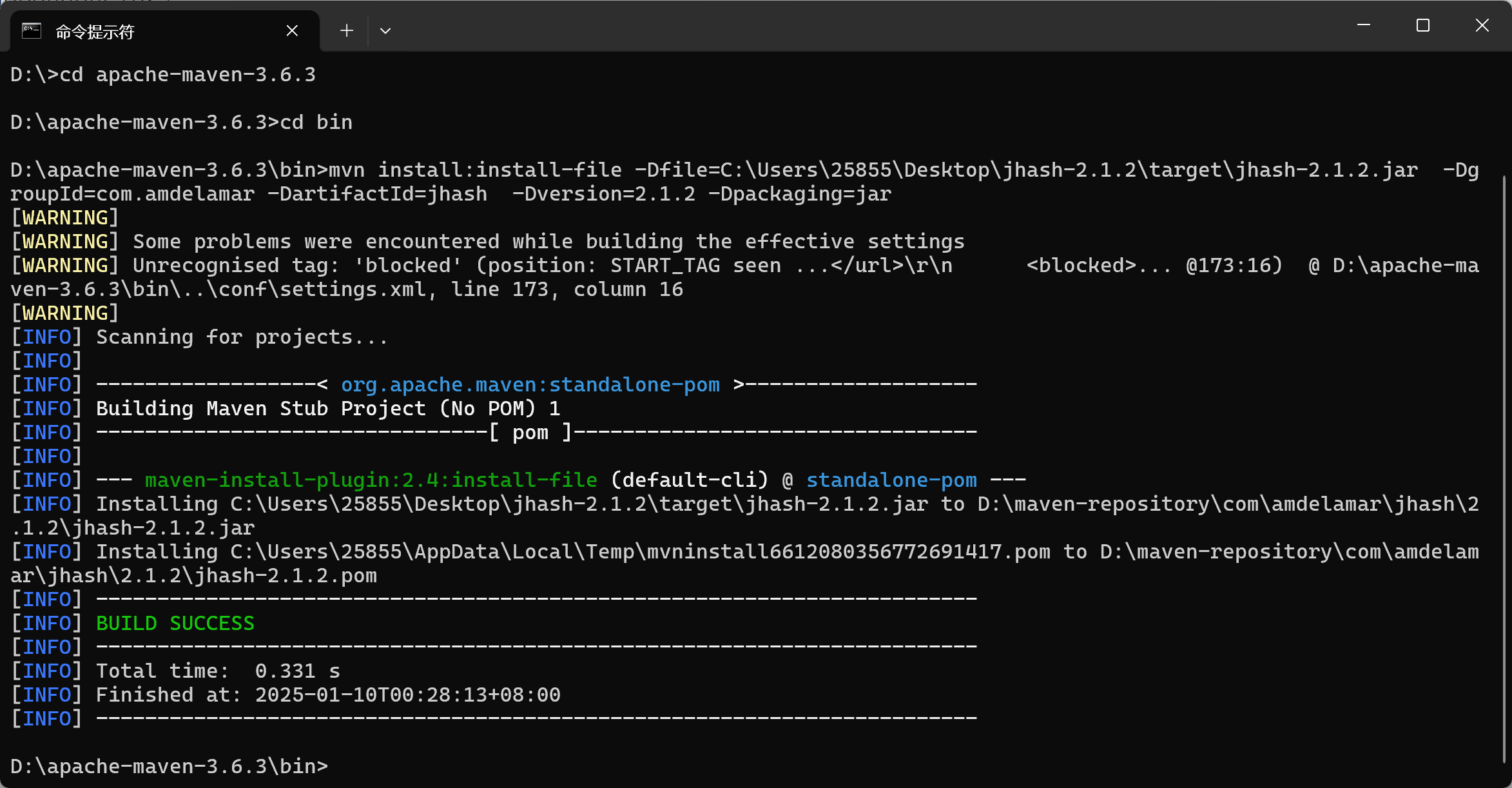The image size is (1512, 788).
Task: Click 'Building Maven Stub Project (No POM) 1'
Action: tap(329, 409)
